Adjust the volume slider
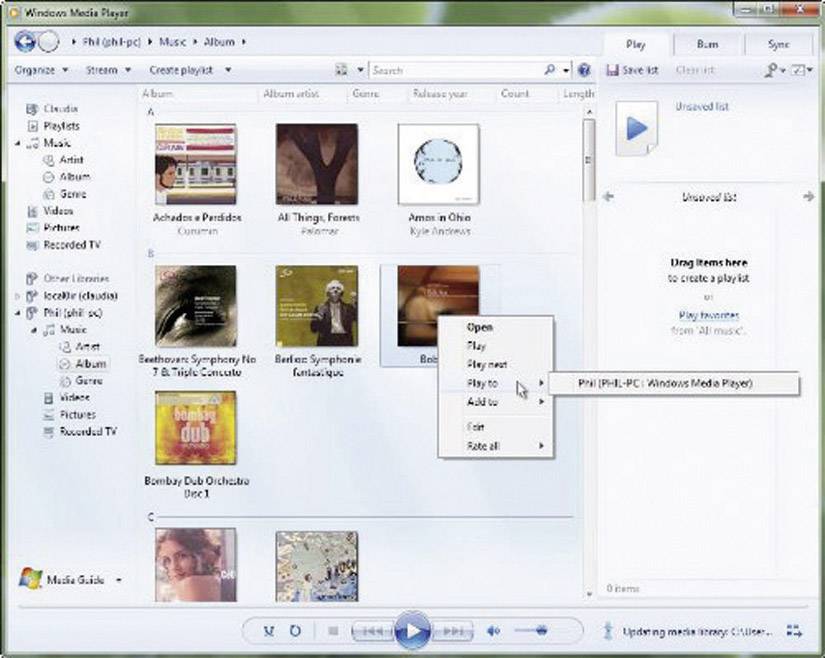 coord(531,630)
